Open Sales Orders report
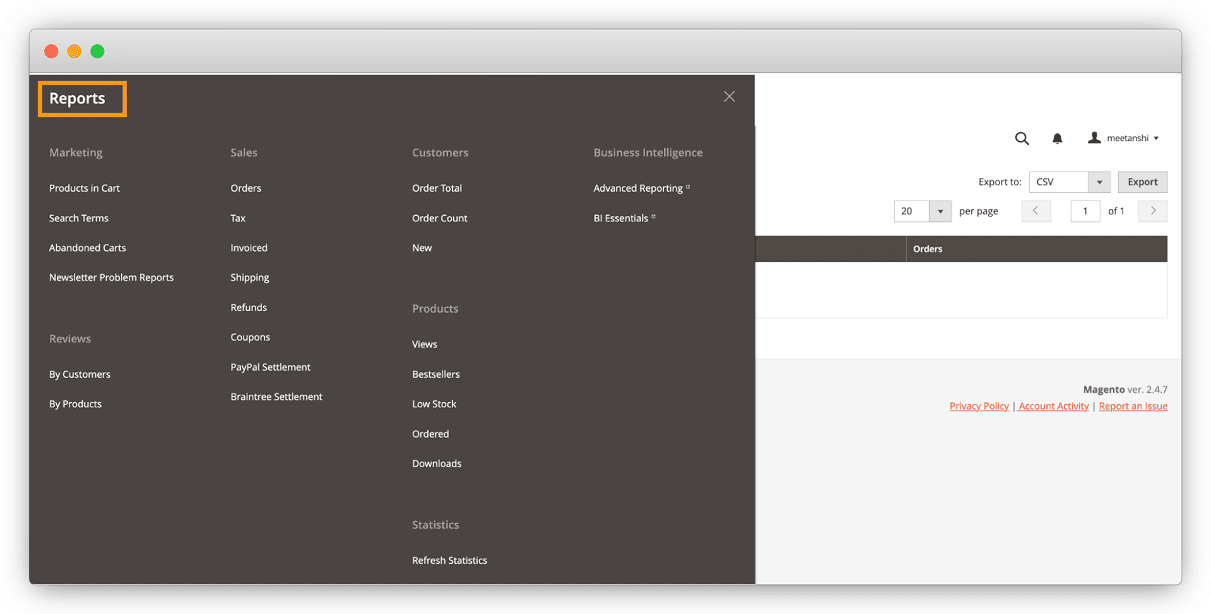Image resolution: width=1211 pixels, height=614 pixels. [246, 188]
